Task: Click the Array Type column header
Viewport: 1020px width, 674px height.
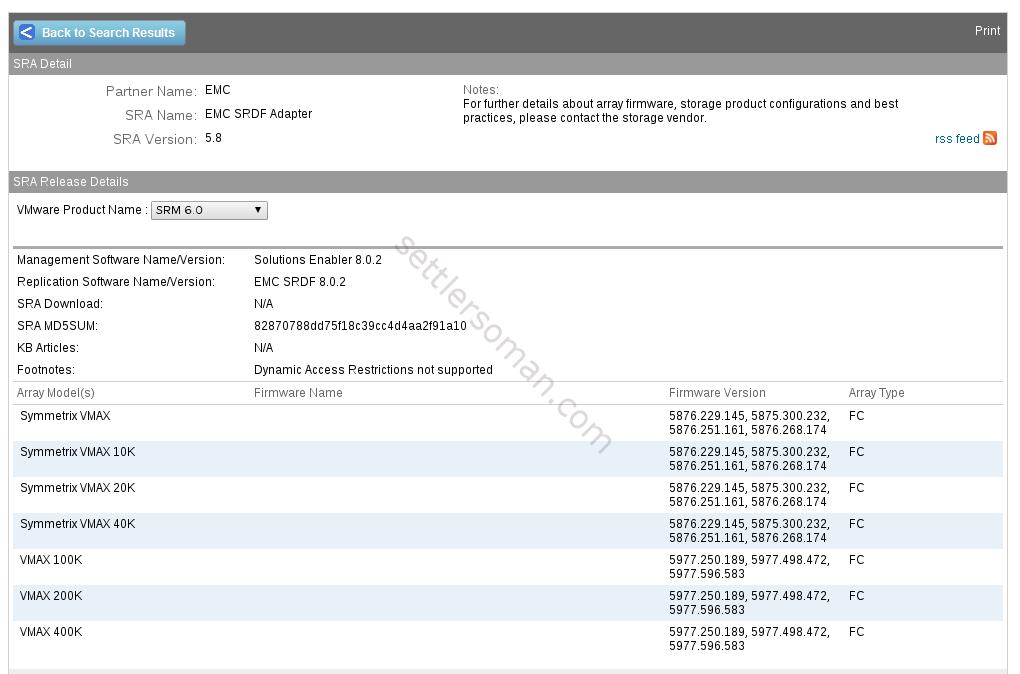Action: pyautogui.click(x=876, y=393)
